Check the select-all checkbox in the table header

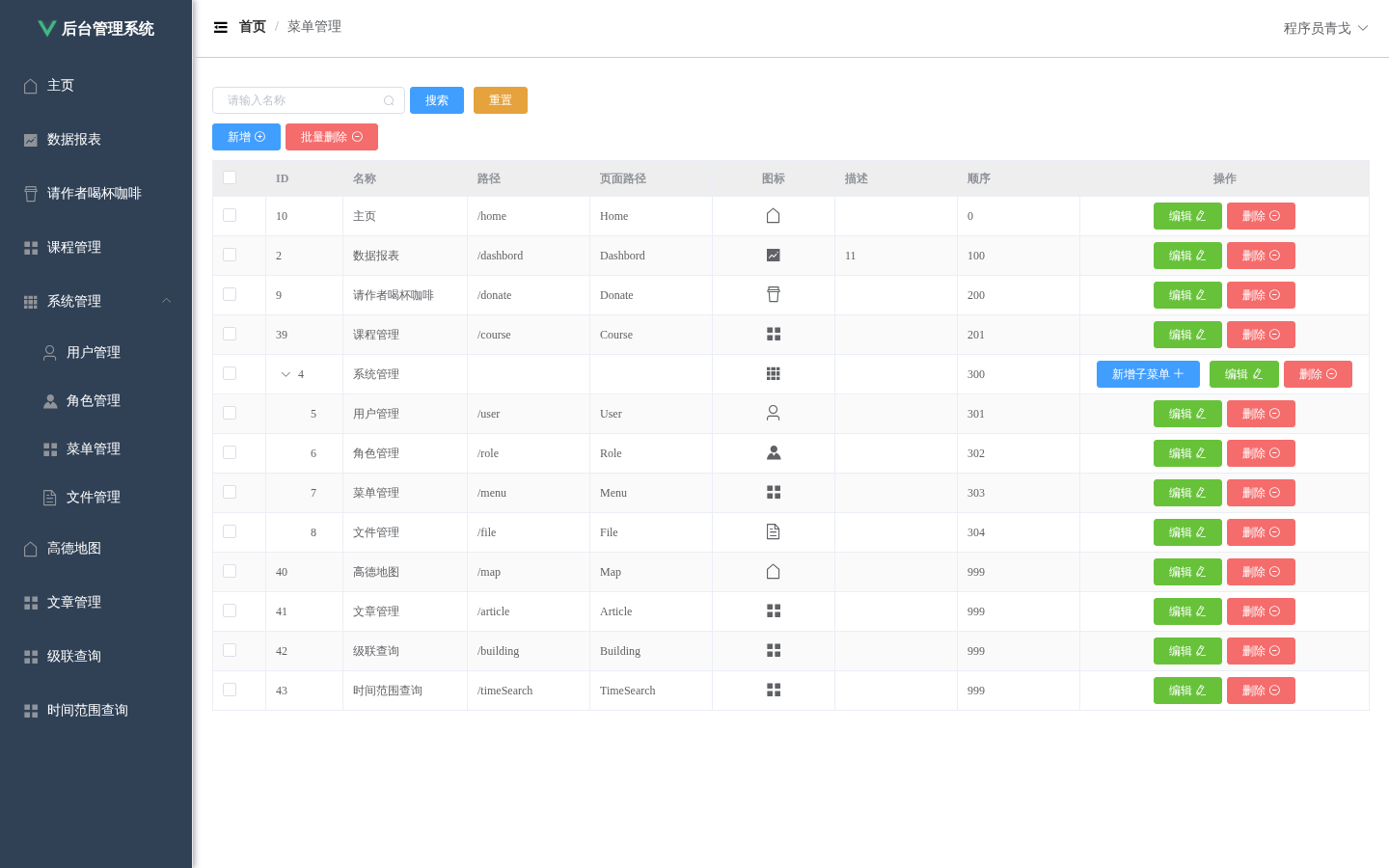(230, 177)
